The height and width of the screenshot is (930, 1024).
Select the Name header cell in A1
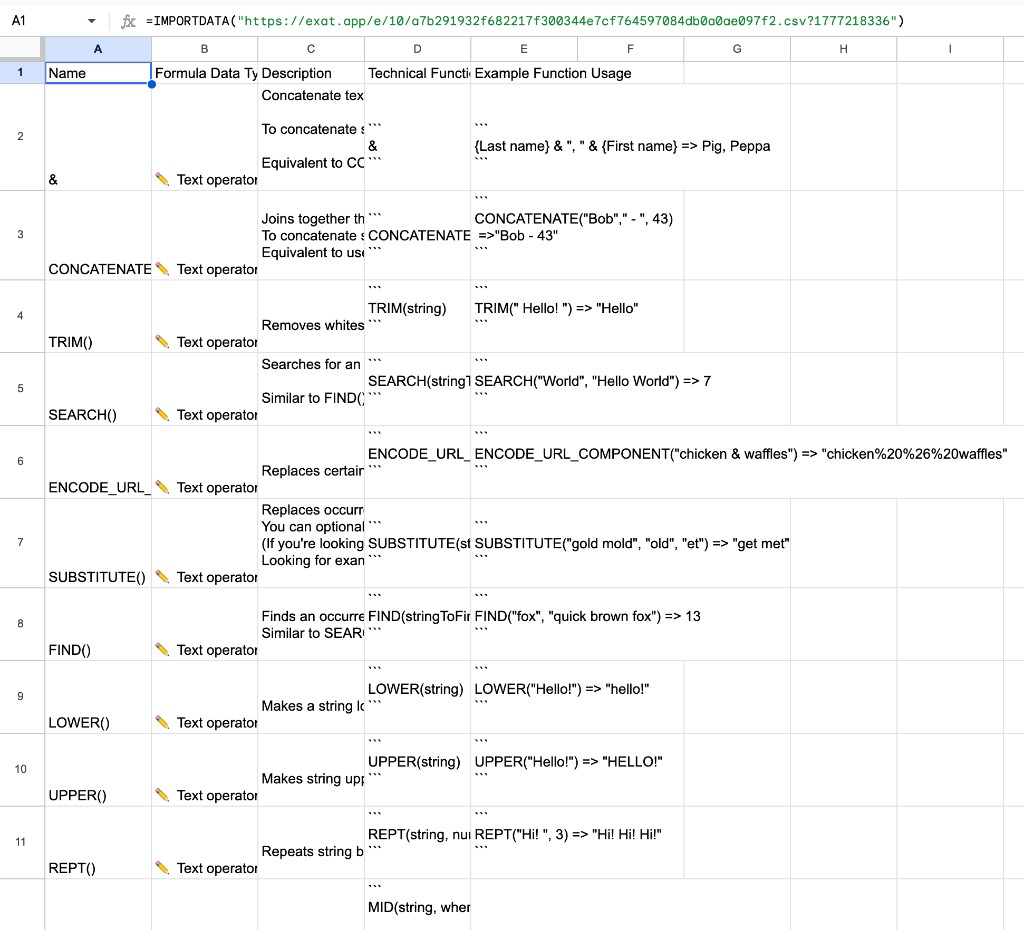coord(97,73)
